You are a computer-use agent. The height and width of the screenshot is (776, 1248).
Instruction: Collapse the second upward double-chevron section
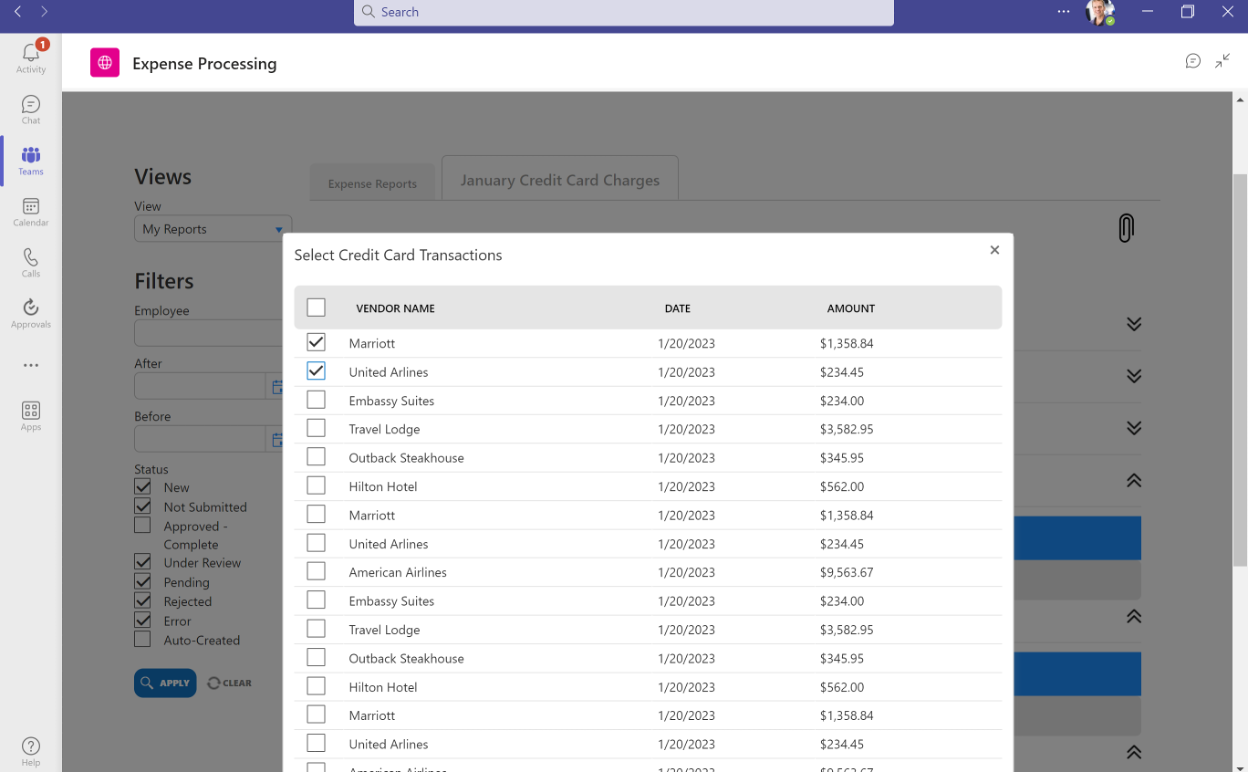point(1133,616)
